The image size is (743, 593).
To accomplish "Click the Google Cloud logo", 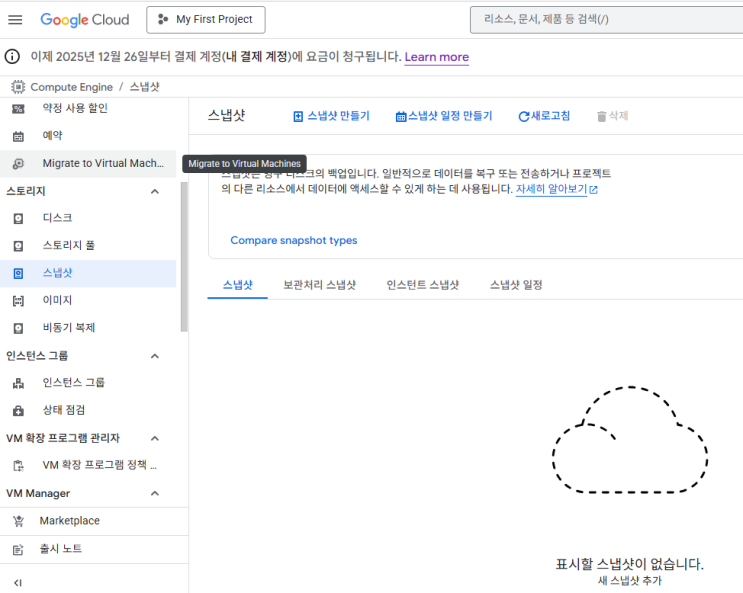I will pos(85,19).
